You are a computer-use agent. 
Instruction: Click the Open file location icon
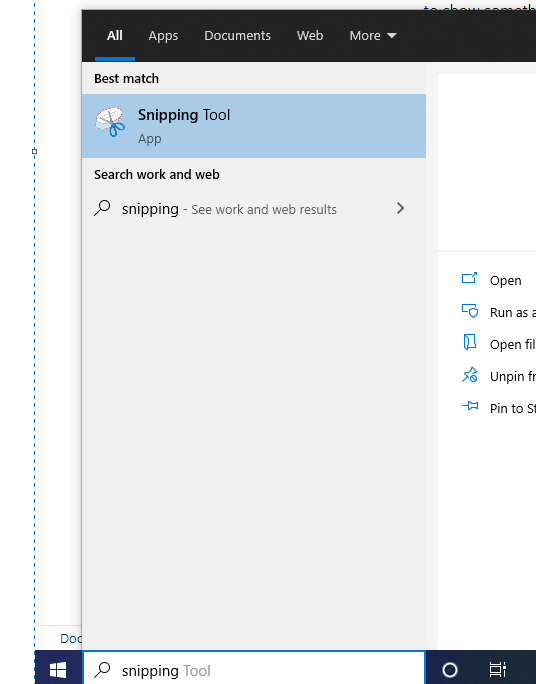coord(469,342)
